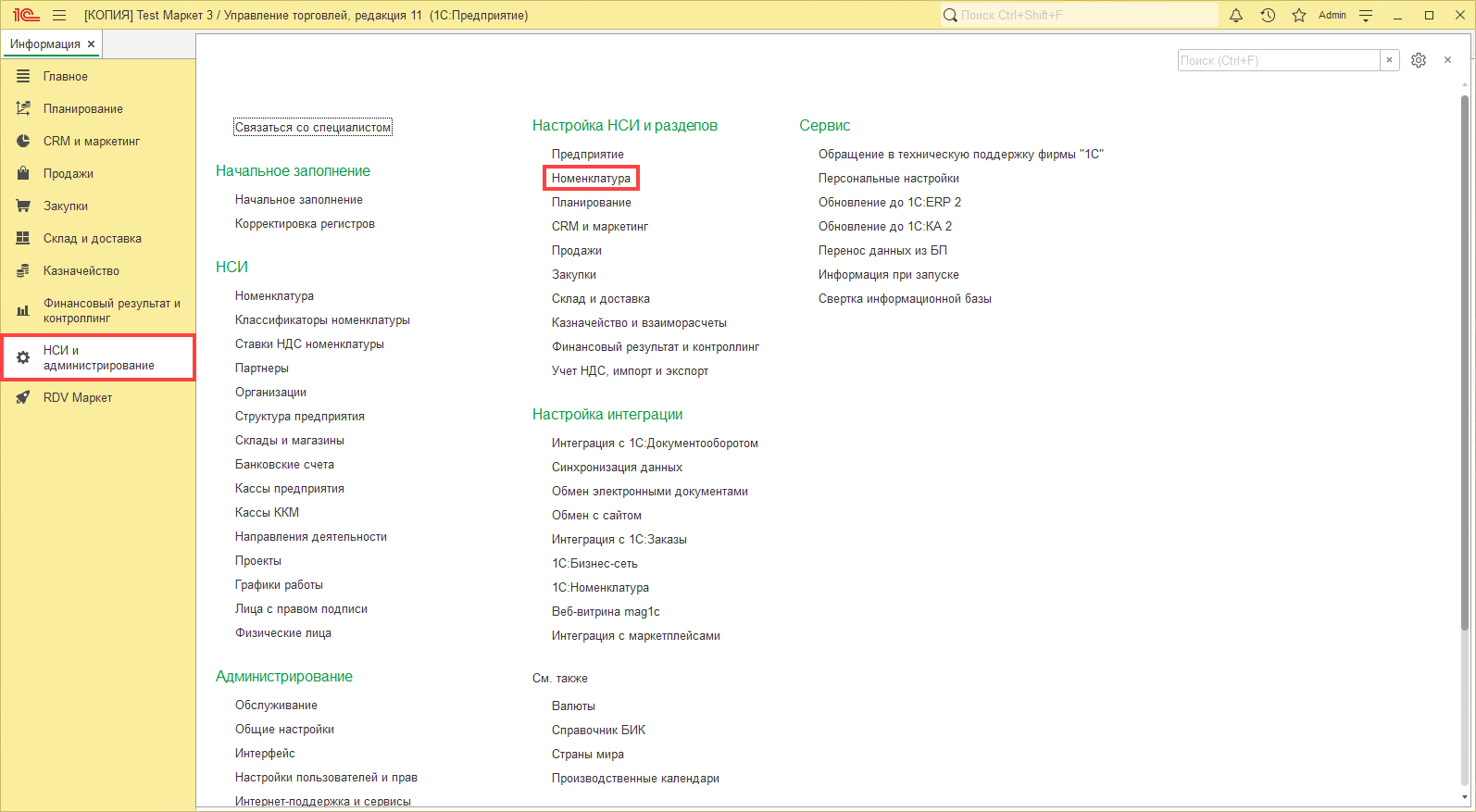1476x812 pixels.
Task: Open Номенклатура under НСИ
Action: (x=274, y=296)
